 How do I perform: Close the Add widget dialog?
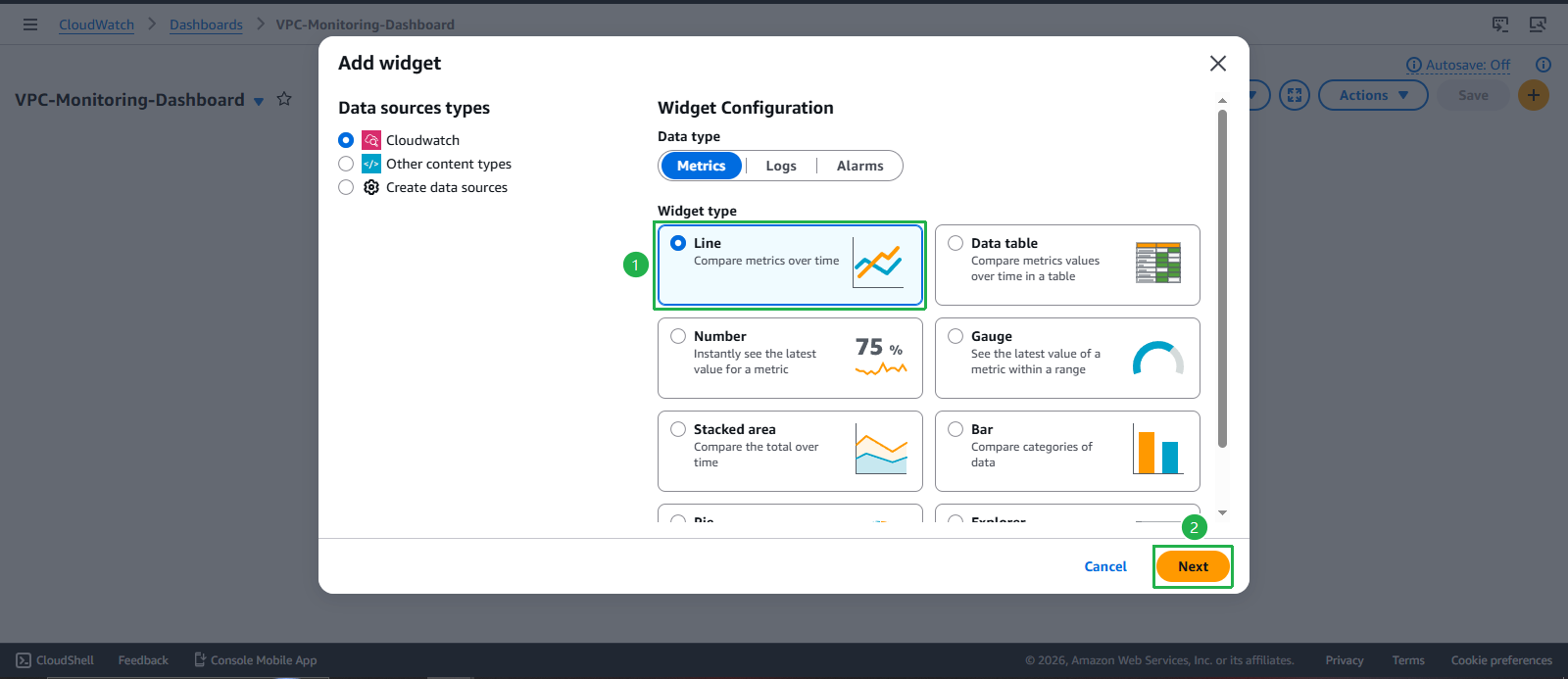click(1218, 64)
